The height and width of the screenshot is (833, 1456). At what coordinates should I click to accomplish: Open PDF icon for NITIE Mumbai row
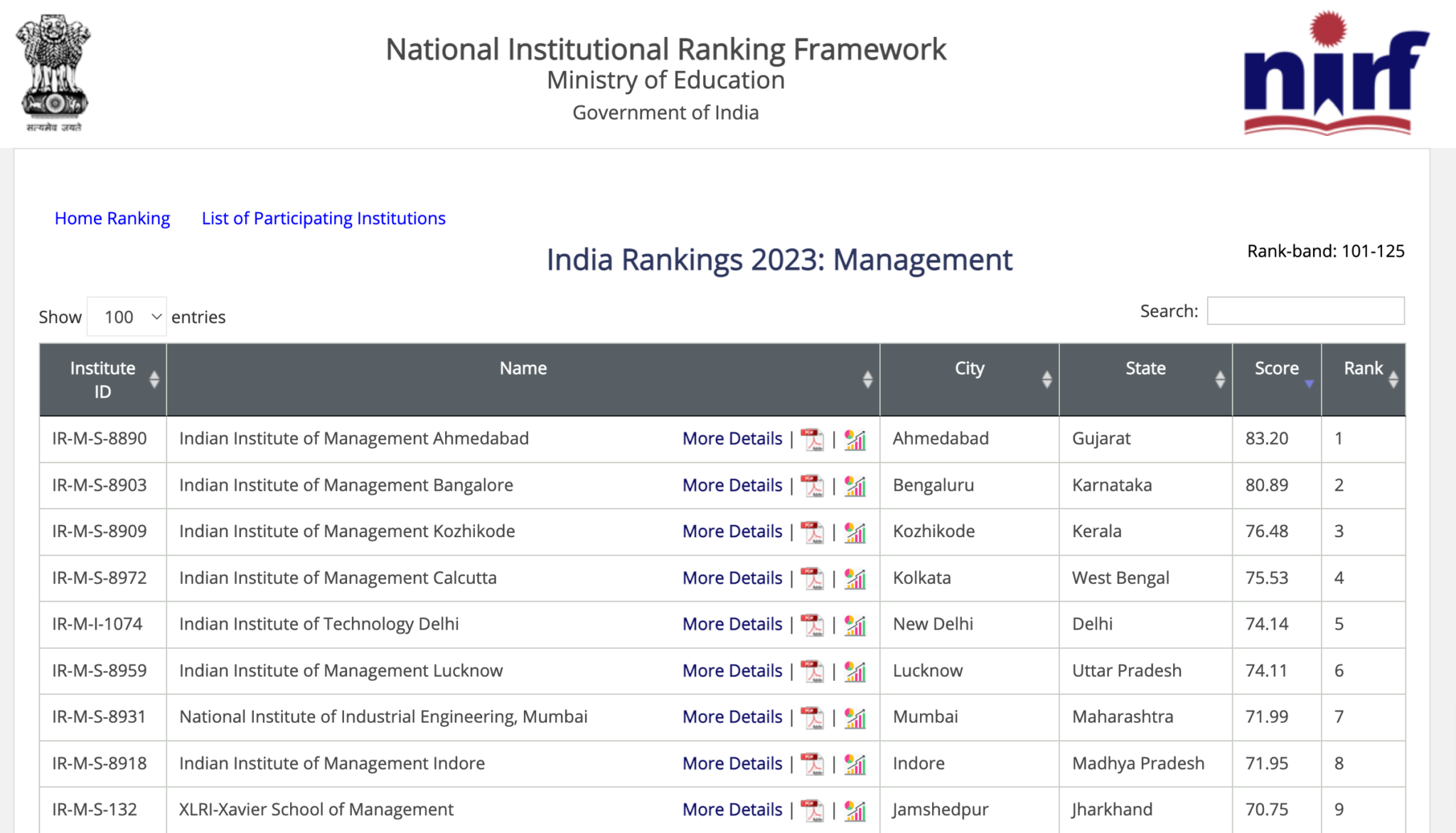pos(812,718)
